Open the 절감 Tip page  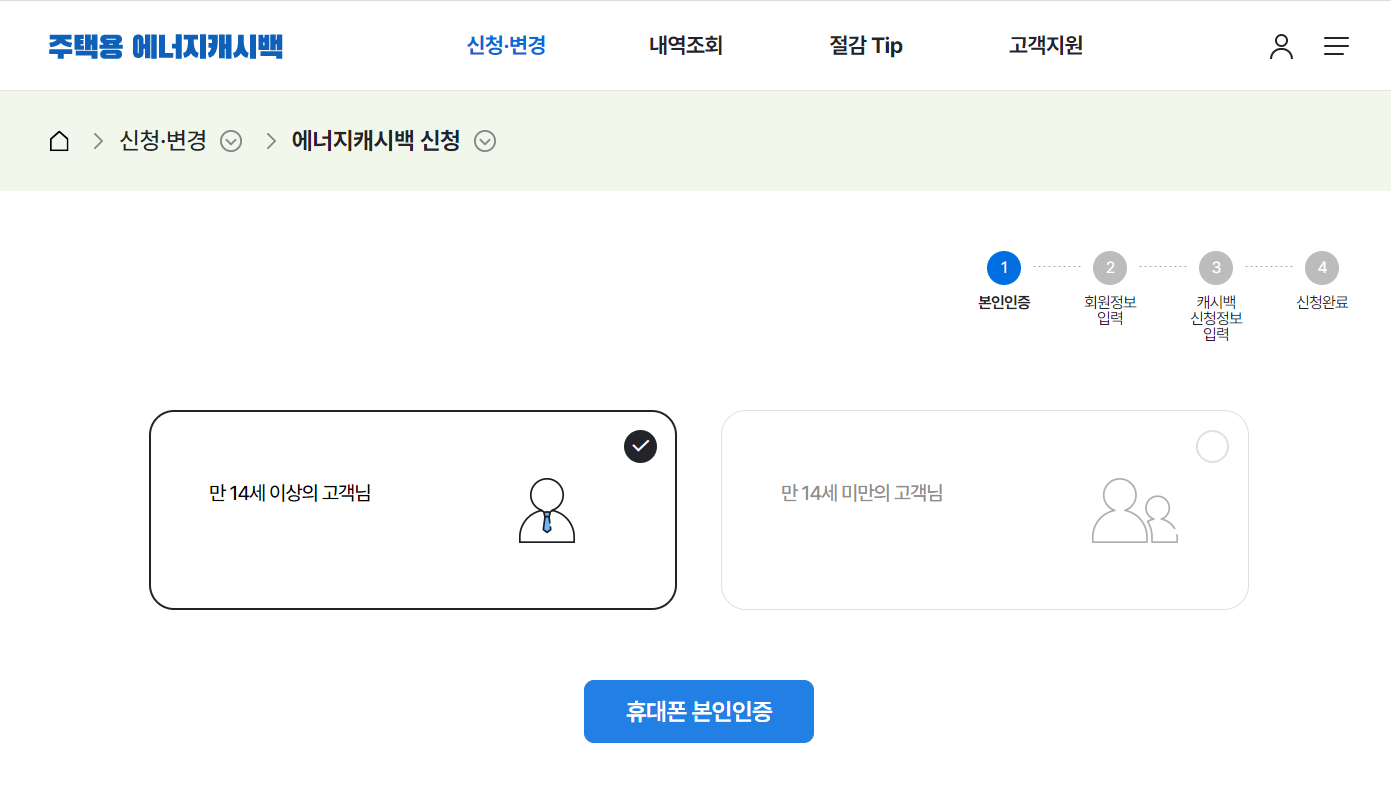(x=866, y=45)
